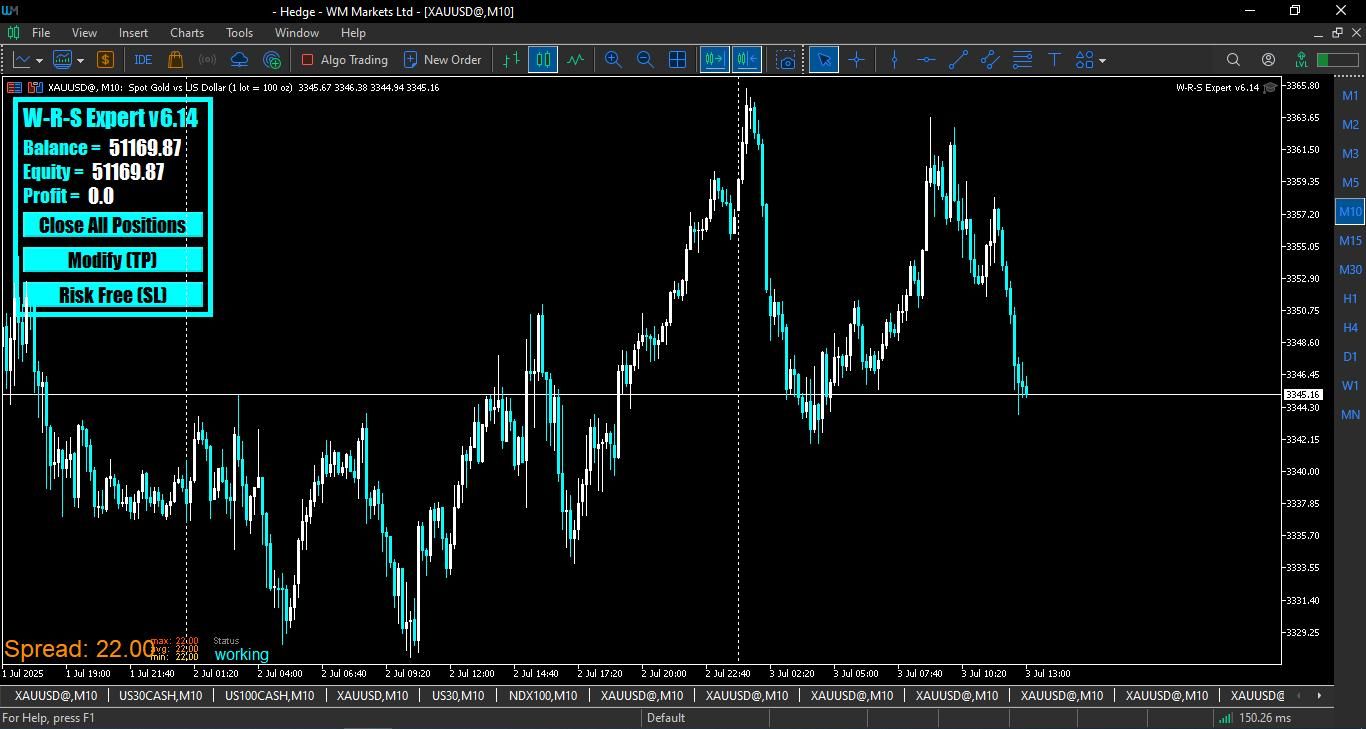Draw a vertical line

pyautogui.click(x=894, y=60)
